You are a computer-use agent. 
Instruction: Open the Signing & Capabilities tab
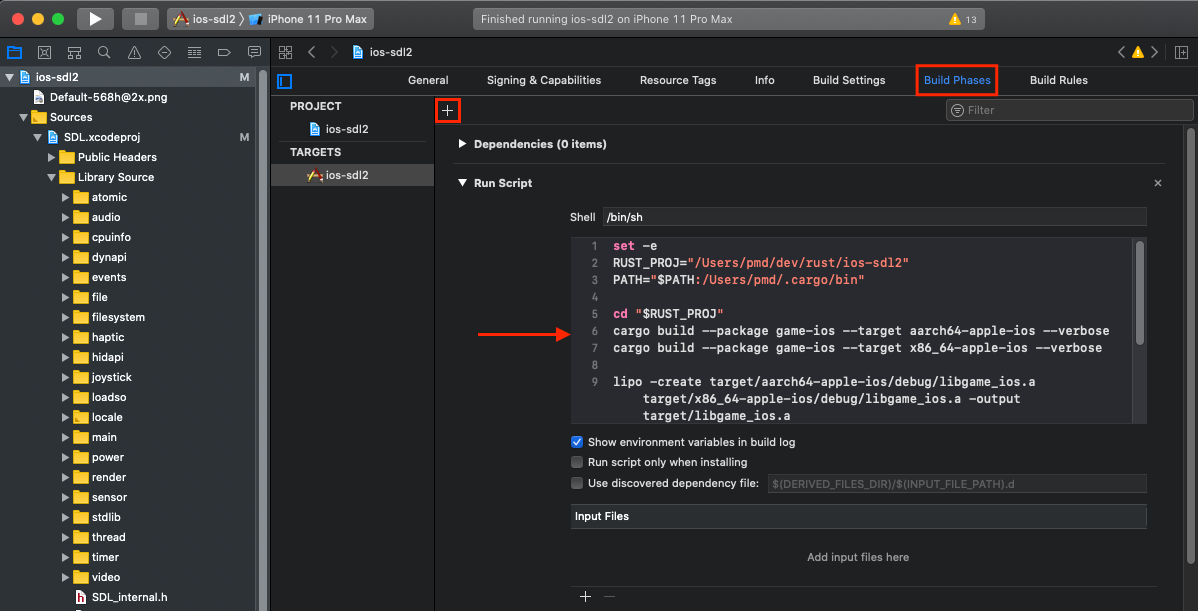click(x=543, y=80)
